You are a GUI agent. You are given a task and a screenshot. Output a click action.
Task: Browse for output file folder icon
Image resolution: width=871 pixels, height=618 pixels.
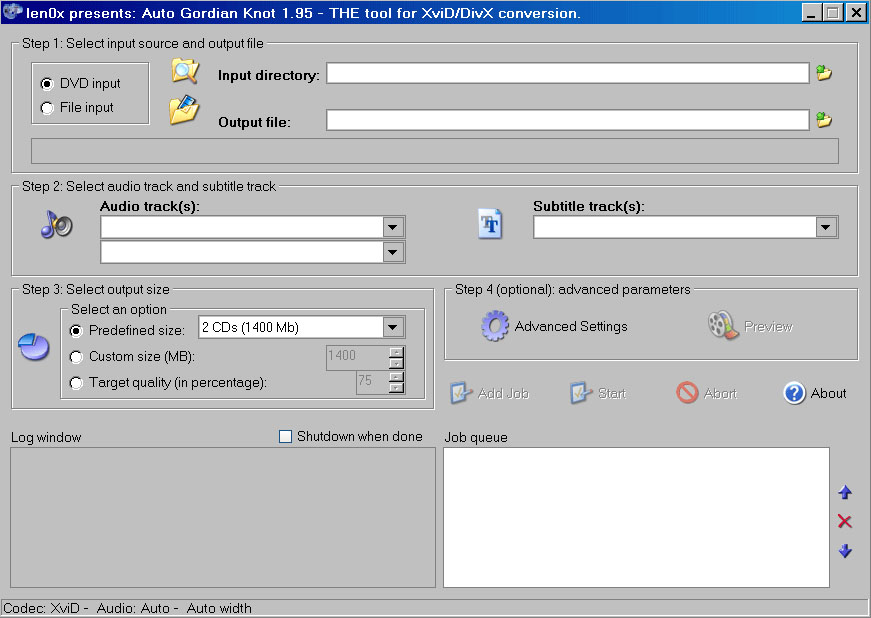[824, 119]
